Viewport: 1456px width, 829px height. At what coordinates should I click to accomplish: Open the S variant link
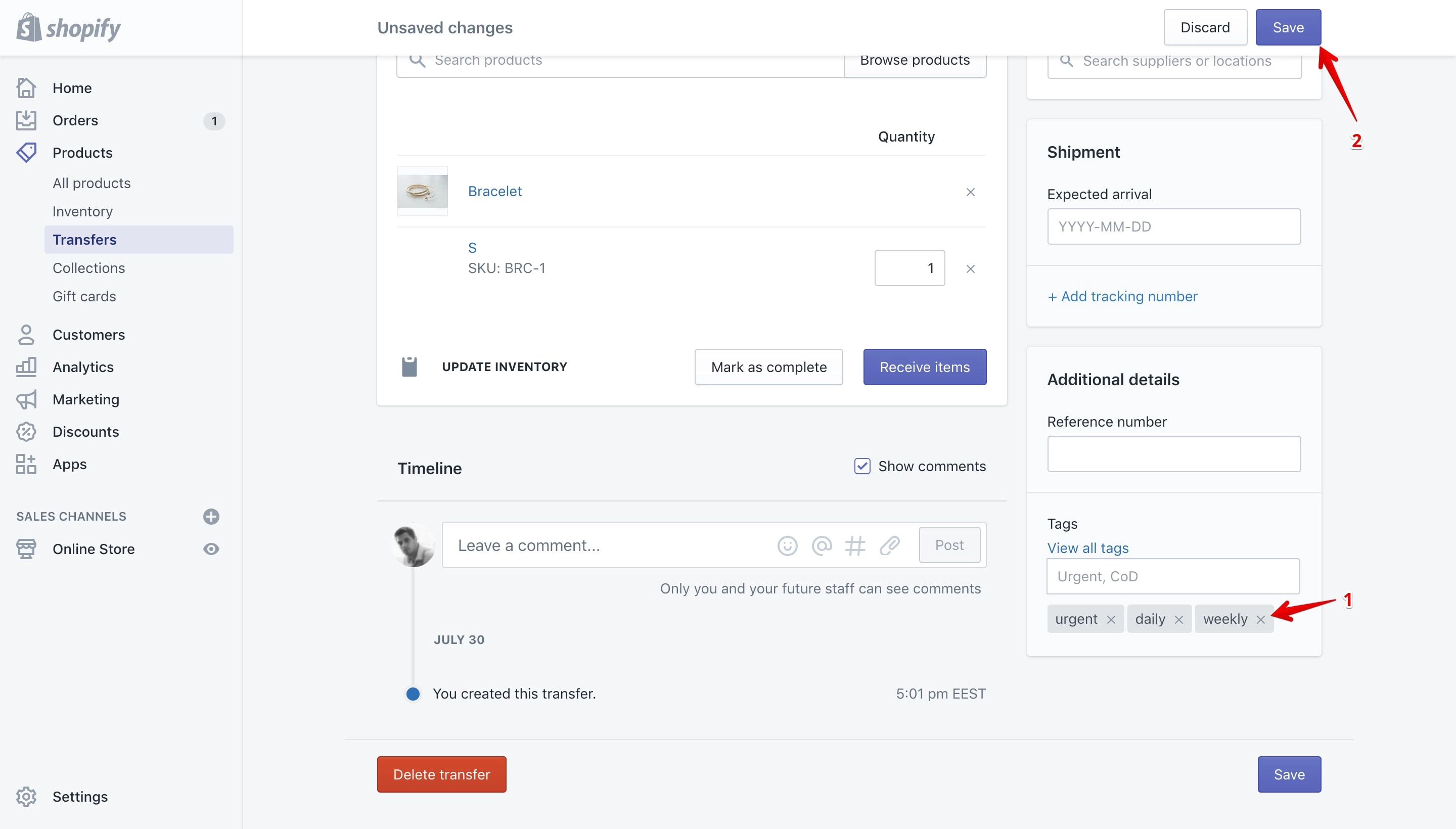(472, 248)
